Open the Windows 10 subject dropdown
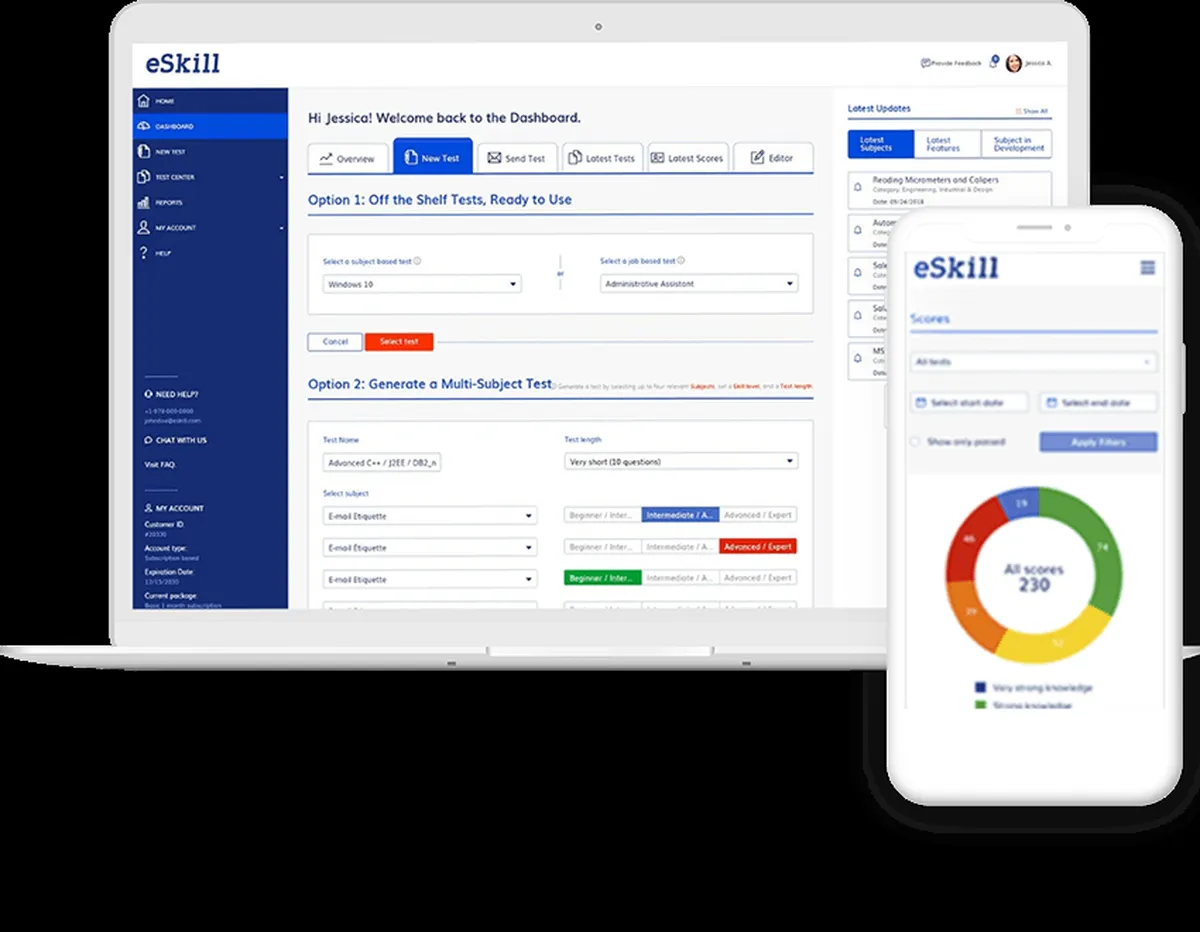1200x932 pixels. point(422,284)
